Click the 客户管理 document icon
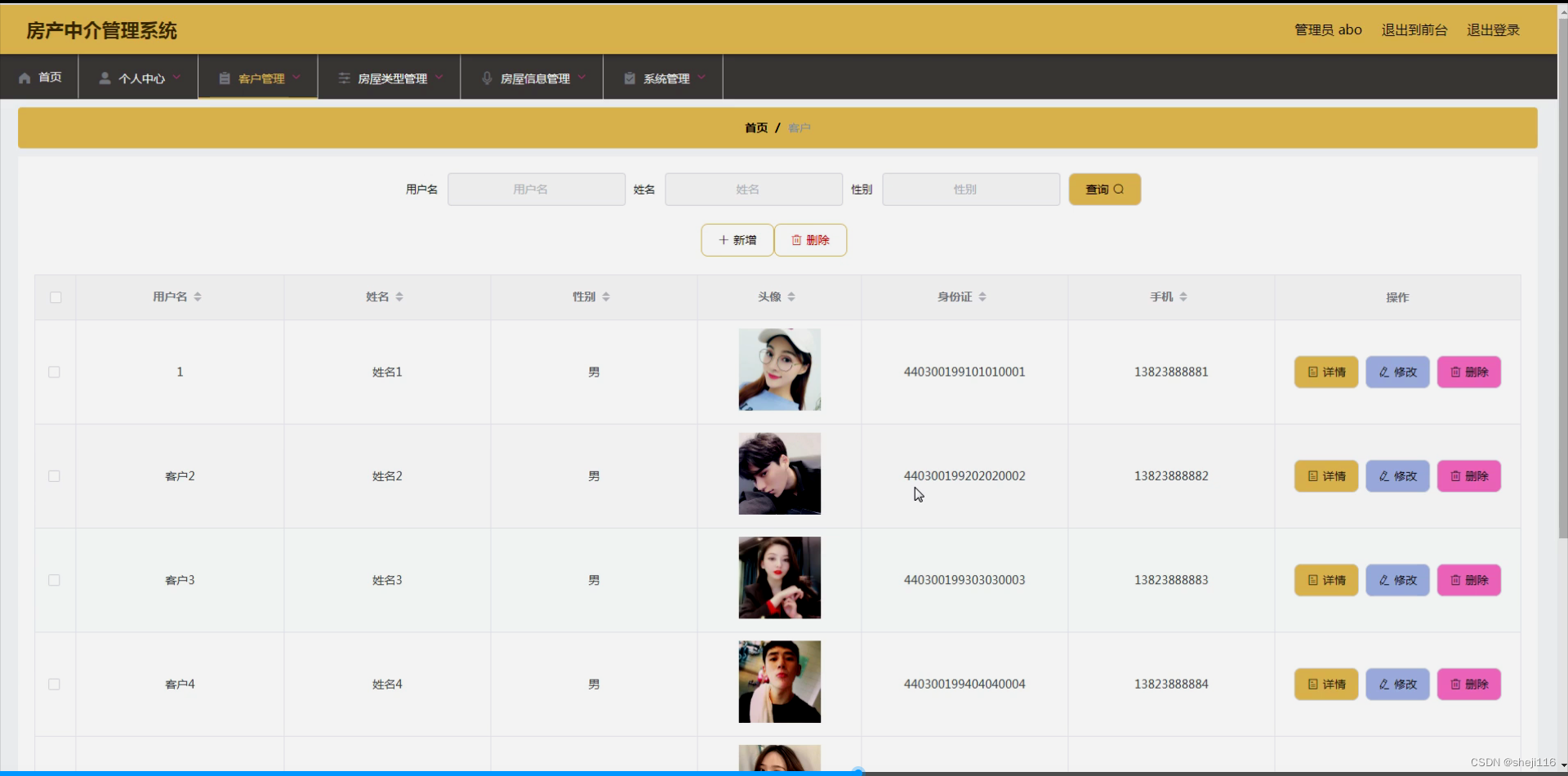Screen dimensions: 1568x776 [x=225, y=78]
